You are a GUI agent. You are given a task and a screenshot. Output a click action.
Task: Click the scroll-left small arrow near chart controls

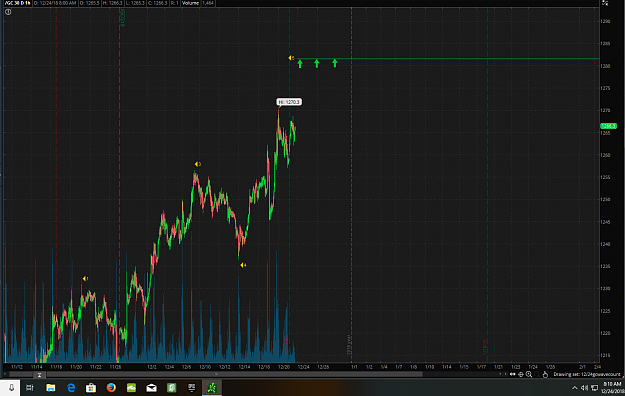tap(501, 374)
